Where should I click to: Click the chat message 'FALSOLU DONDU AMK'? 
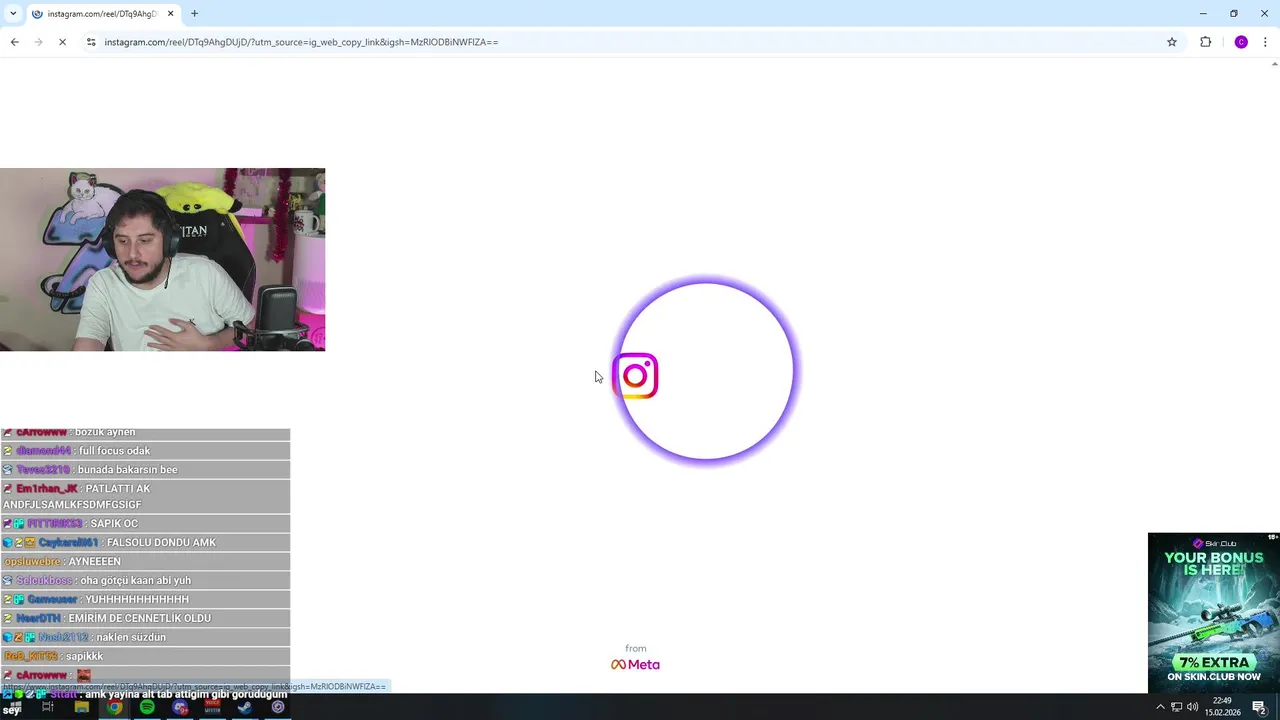pos(161,543)
